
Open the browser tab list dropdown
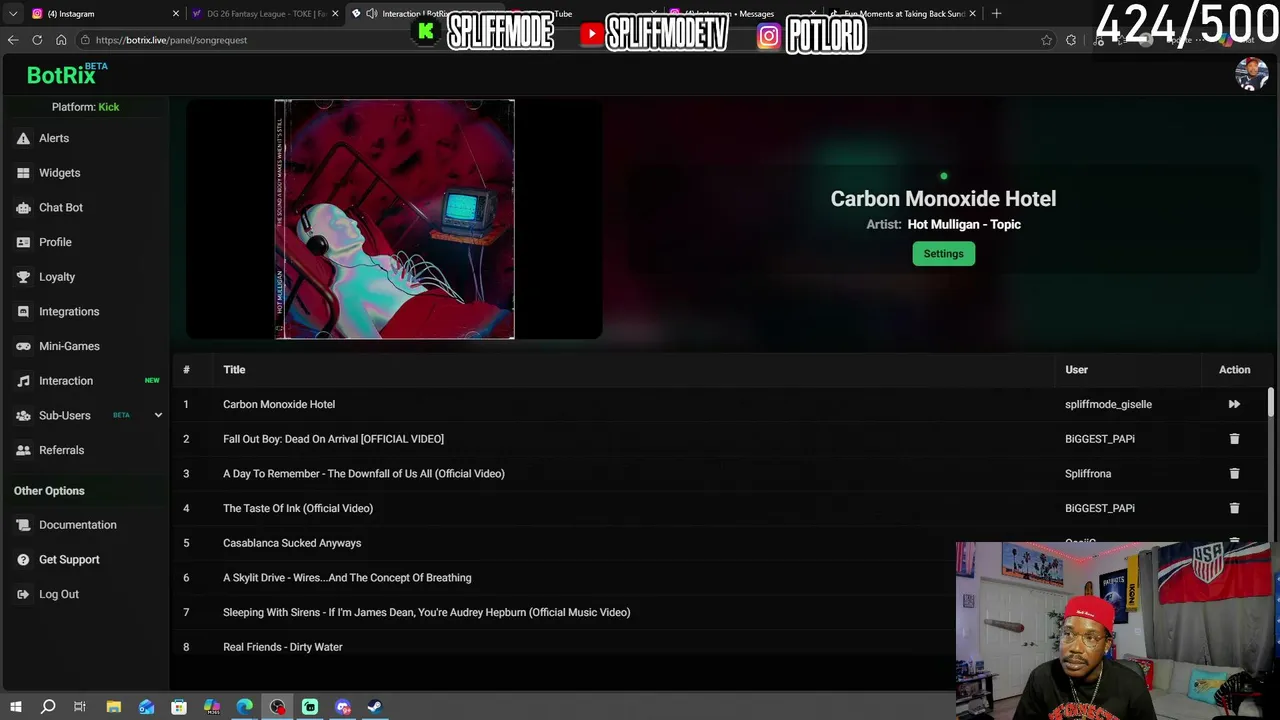[x=13, y=14]
